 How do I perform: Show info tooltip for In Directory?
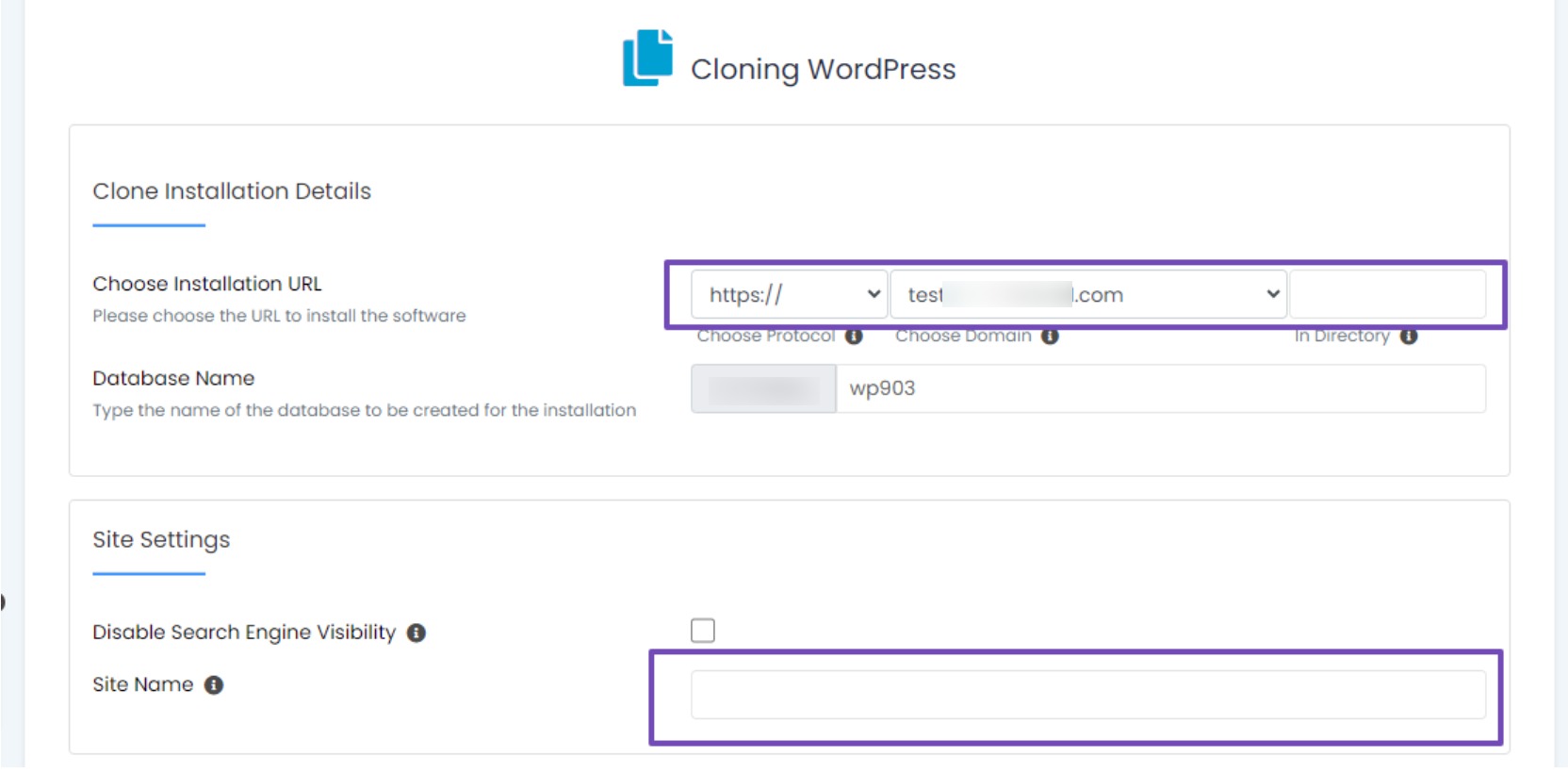click(x=1409, y=337)
